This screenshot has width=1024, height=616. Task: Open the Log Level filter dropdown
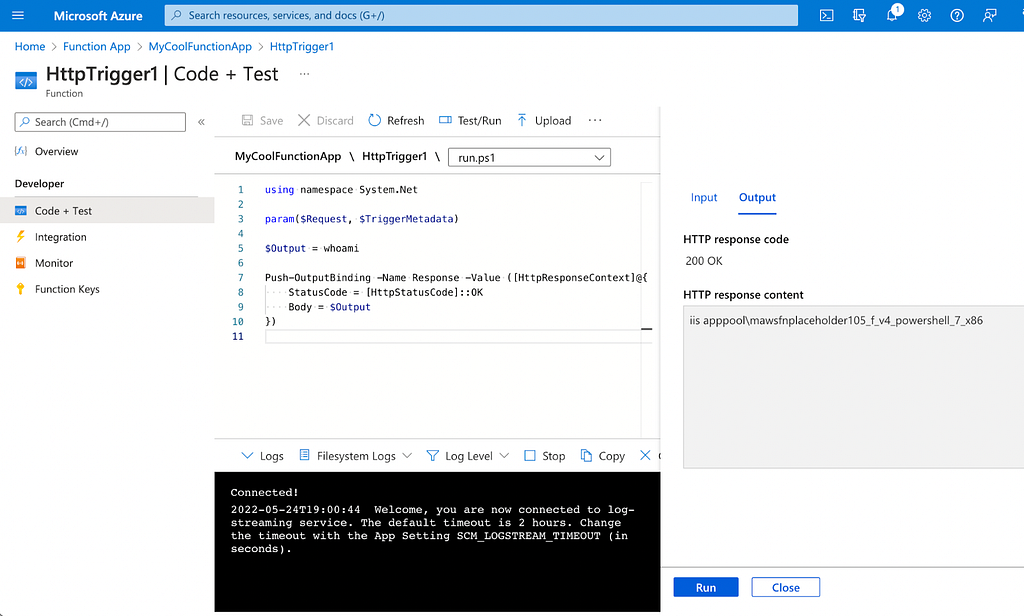tap(468, 455)
